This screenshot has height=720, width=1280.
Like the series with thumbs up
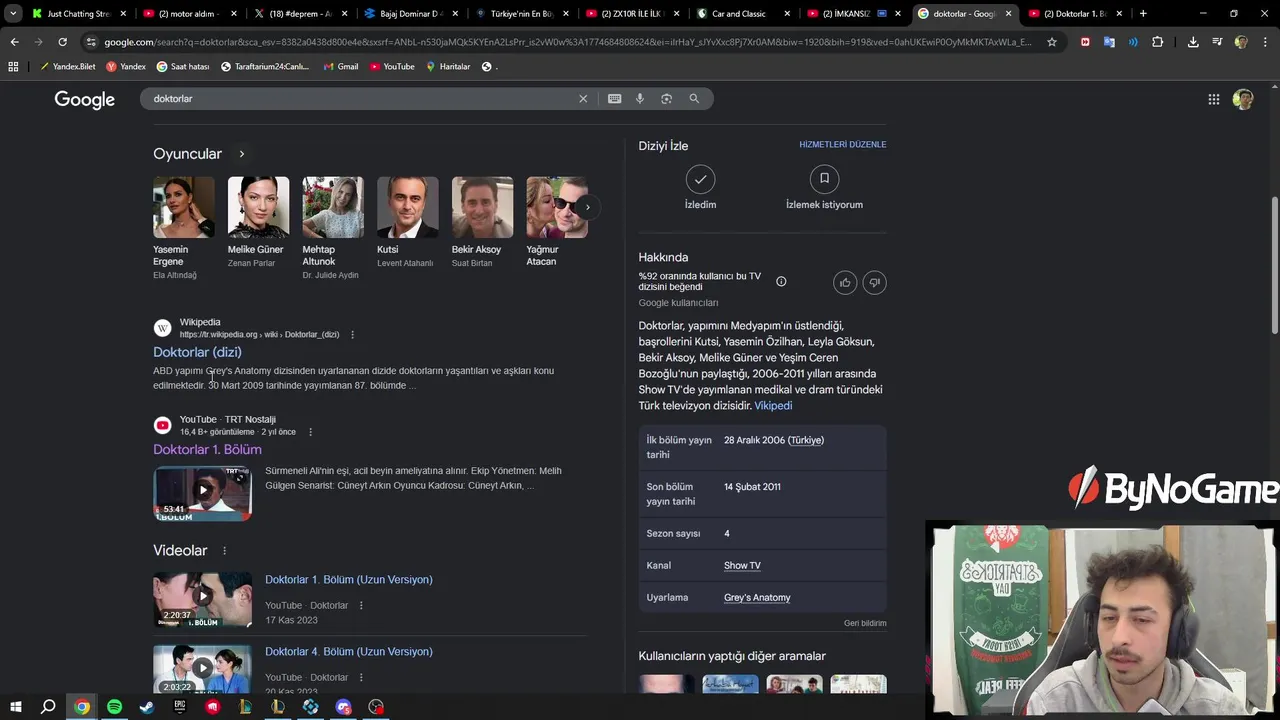(x=845, y=283)
